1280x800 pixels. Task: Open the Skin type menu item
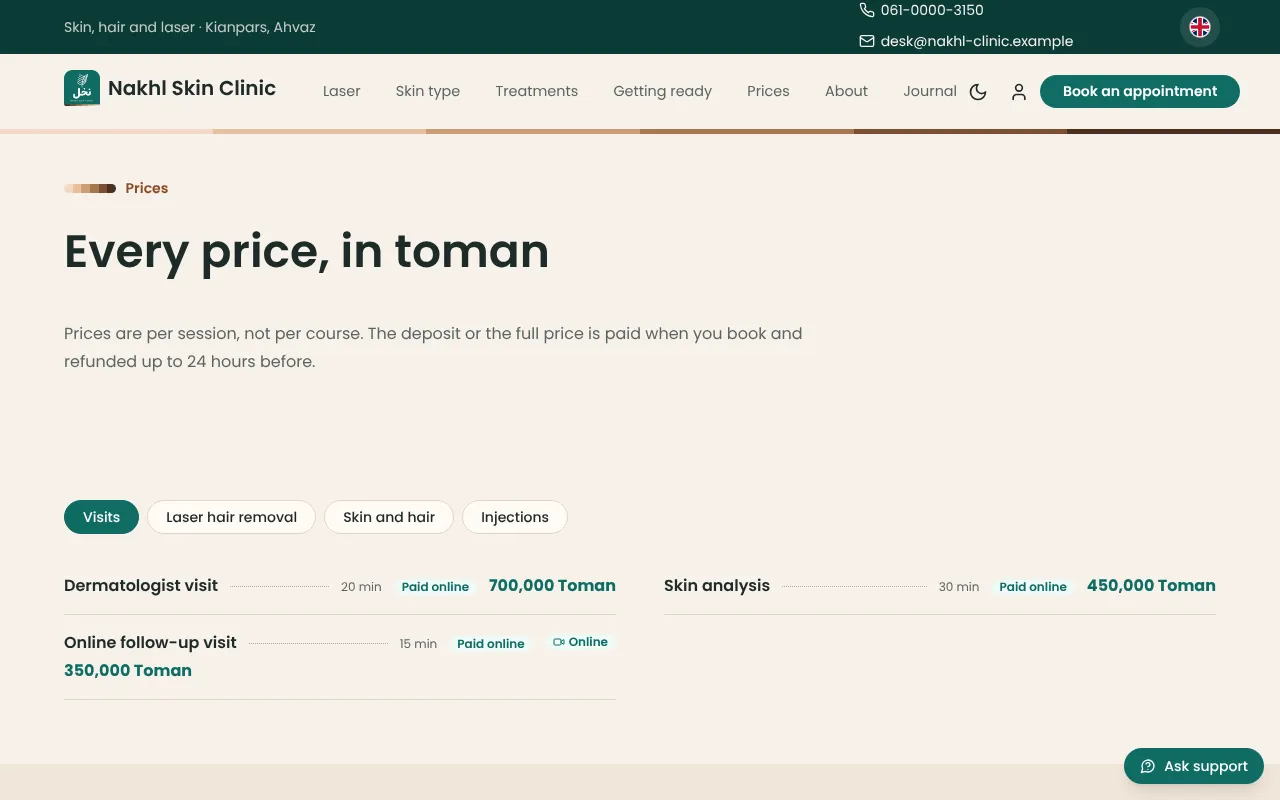pyautogui.click(x=428, y=91)
